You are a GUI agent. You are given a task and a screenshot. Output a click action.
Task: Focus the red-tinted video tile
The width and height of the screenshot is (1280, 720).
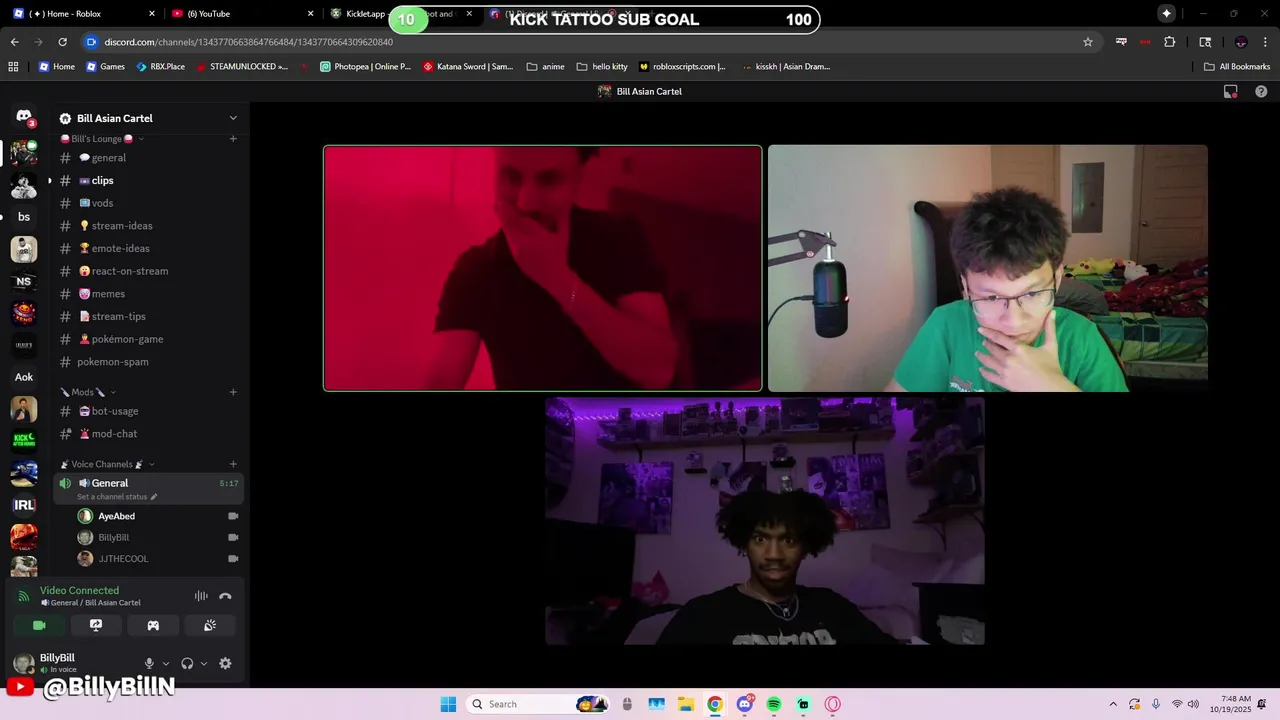coord(543,268)
